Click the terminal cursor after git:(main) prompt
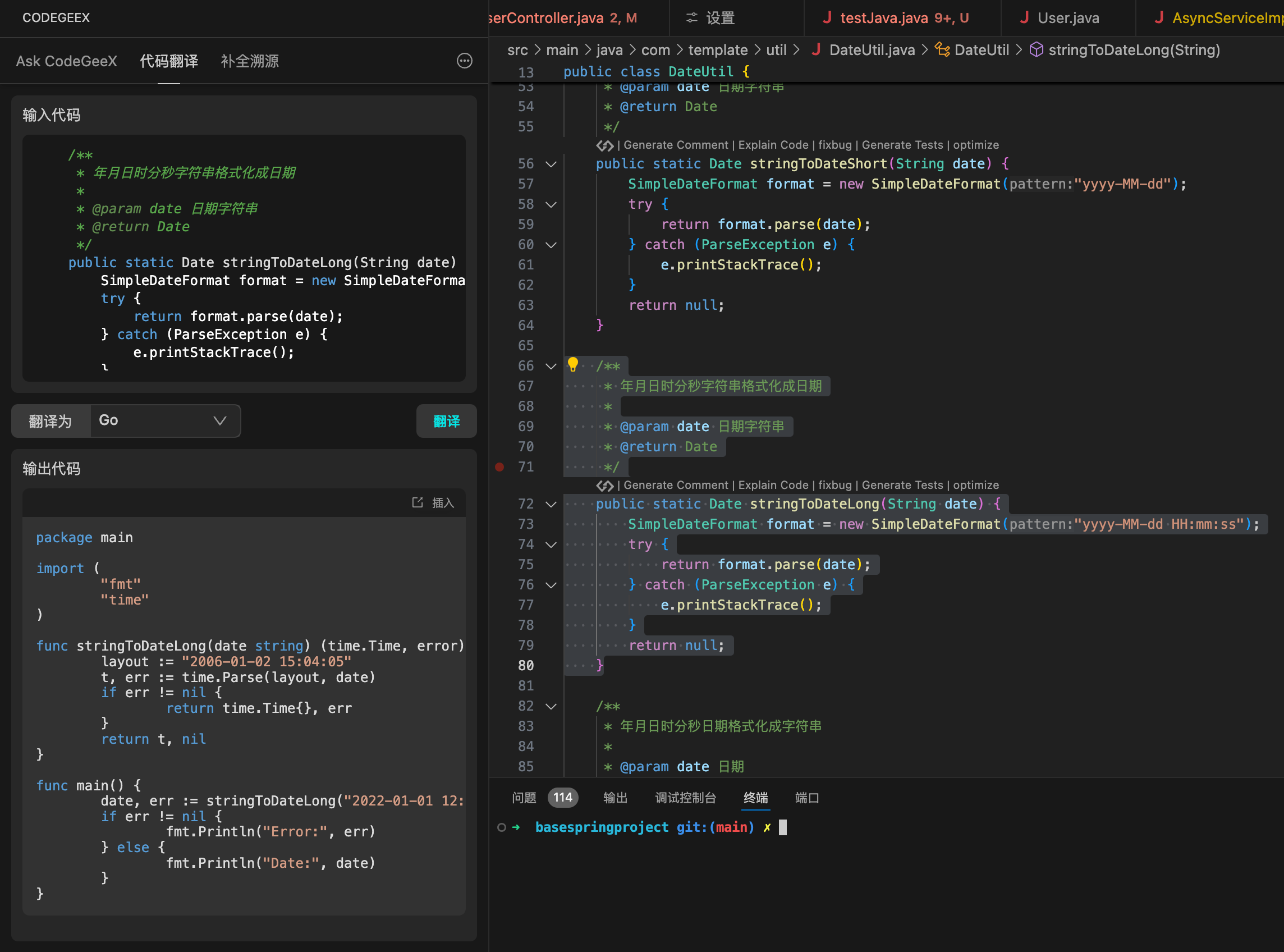 point(782,827)
